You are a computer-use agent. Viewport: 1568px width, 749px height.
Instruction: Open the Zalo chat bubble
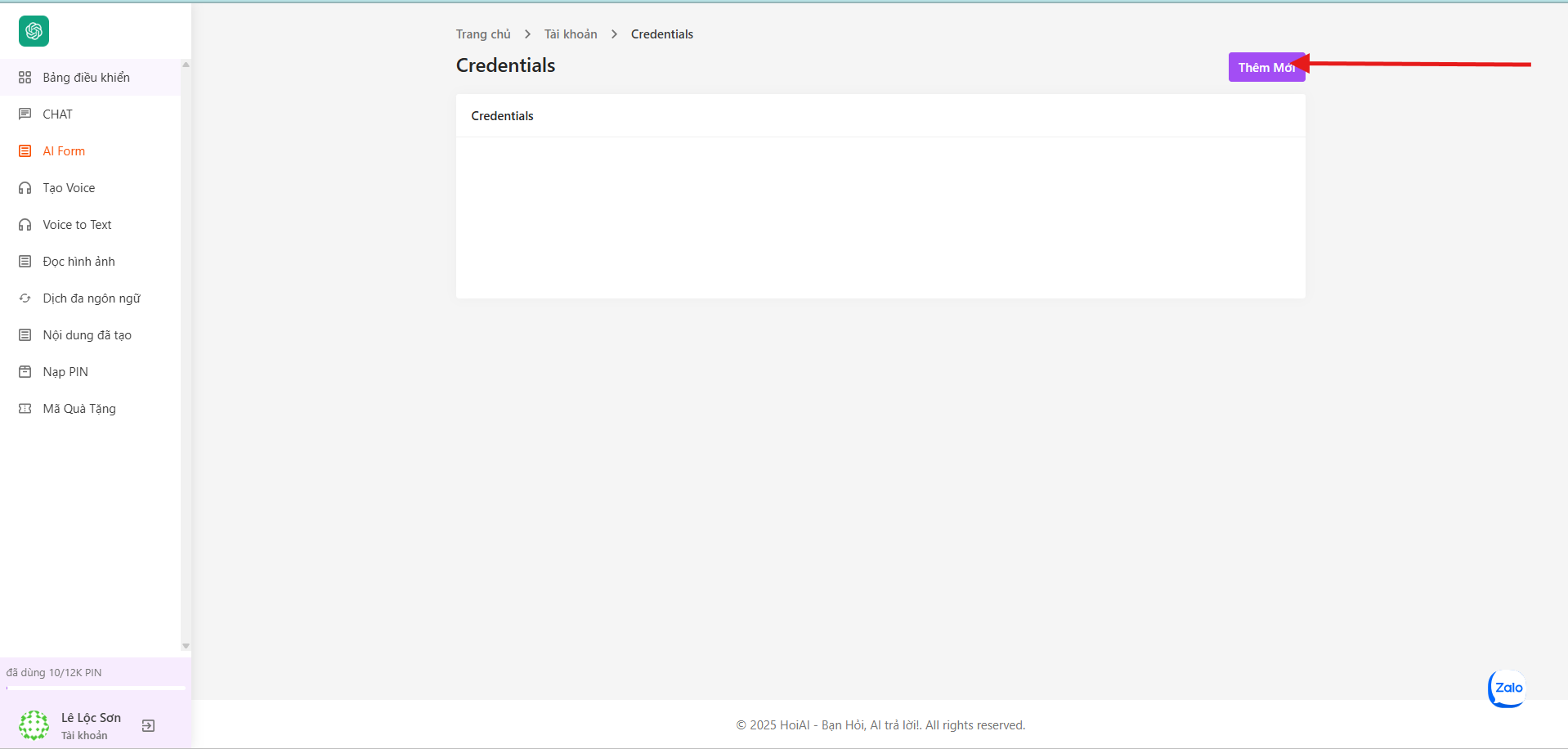click(x=1507, y=688)
